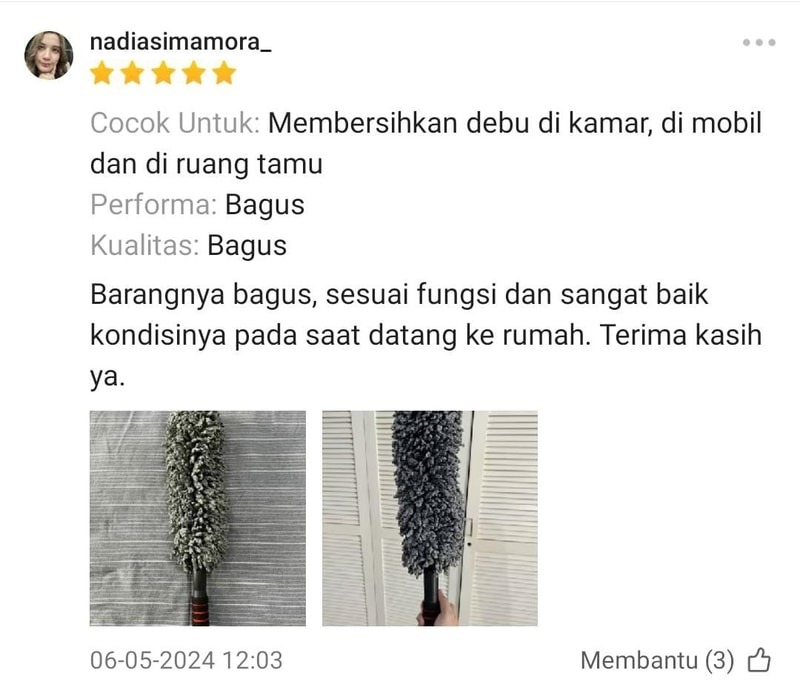Open duster photo held near white shutters
Image resolution: width=800 pixels, height=699 pixels.
(x=430, y=518)
